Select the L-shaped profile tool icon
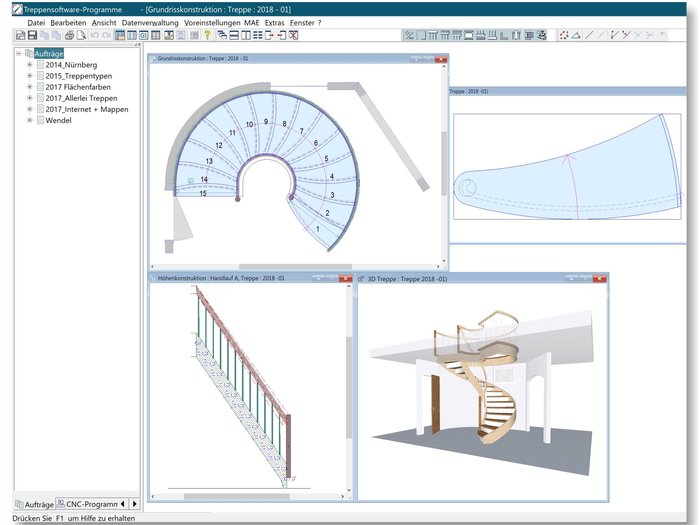 tap(504, 35)
